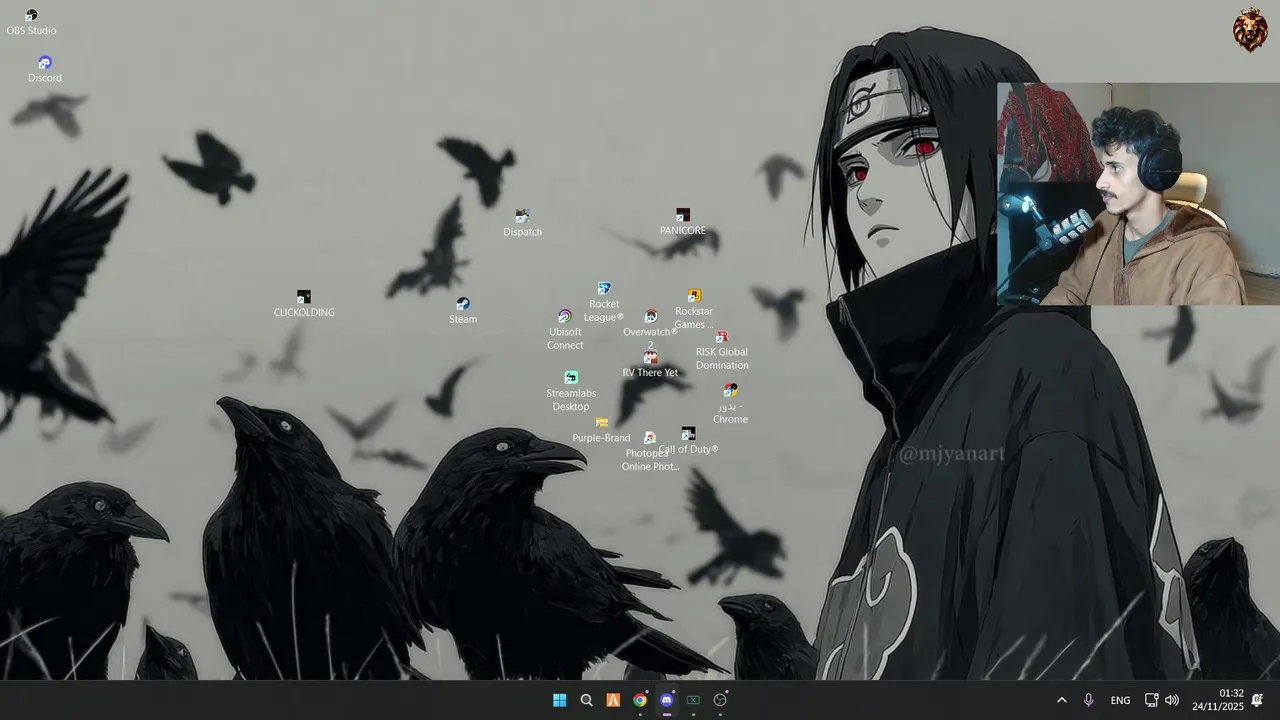Open the notification bell in the tray
1280x720 pixels.
1258,700
